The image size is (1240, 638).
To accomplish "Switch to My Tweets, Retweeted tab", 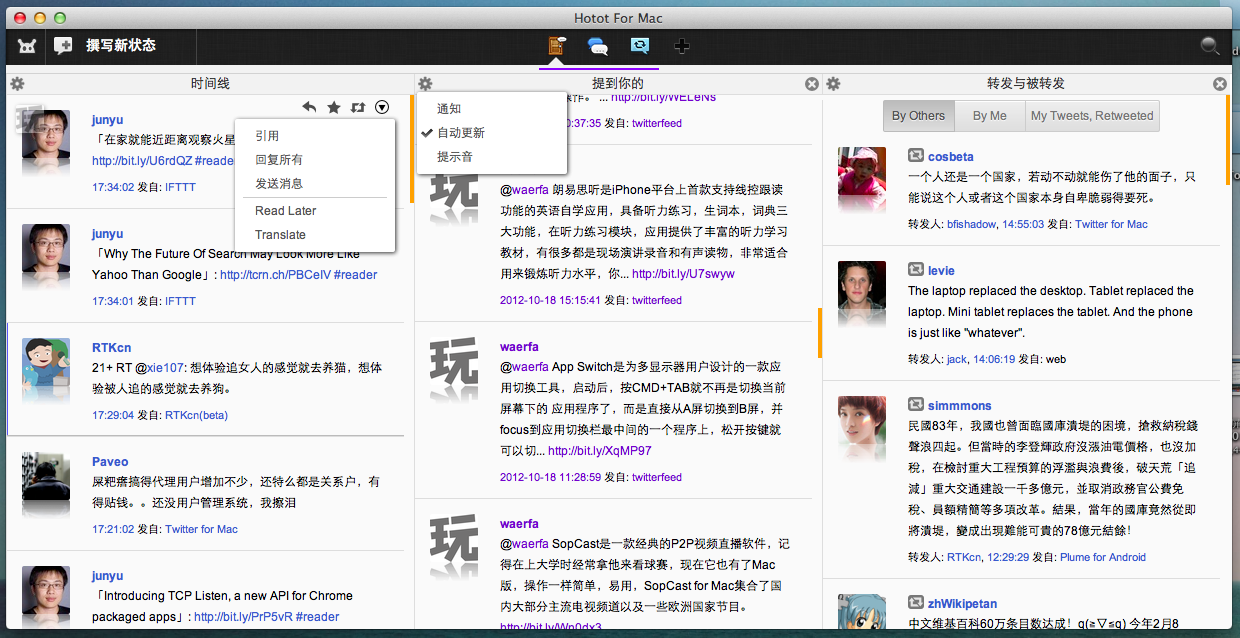I will click(1092, 116).
